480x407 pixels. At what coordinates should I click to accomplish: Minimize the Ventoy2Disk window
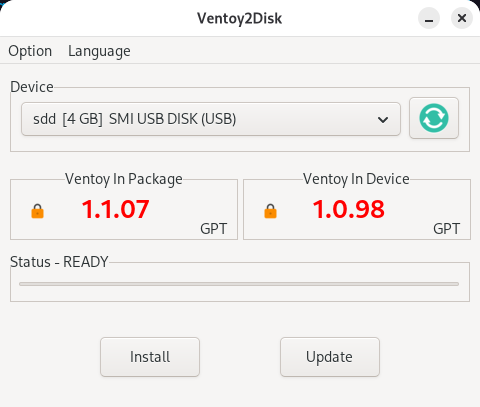429,18
